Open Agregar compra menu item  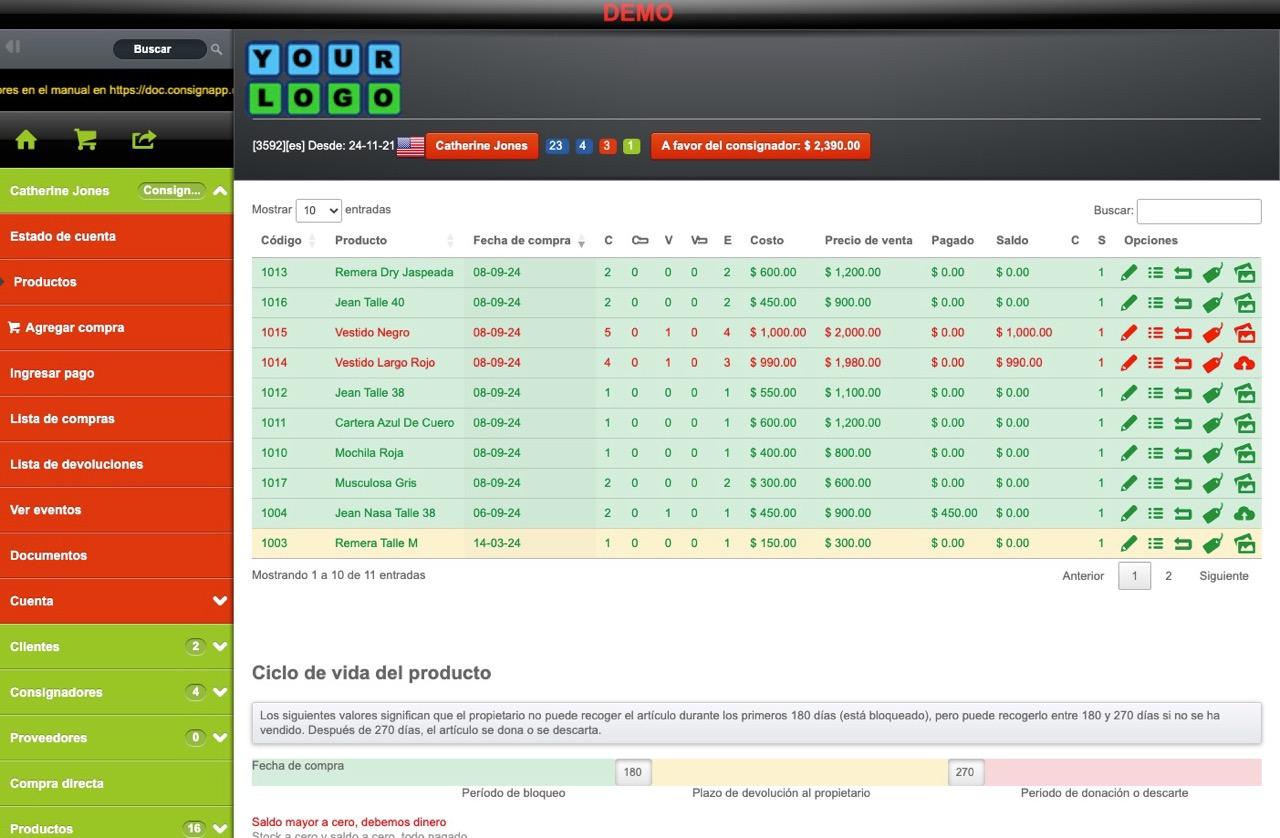click(116, 328)
